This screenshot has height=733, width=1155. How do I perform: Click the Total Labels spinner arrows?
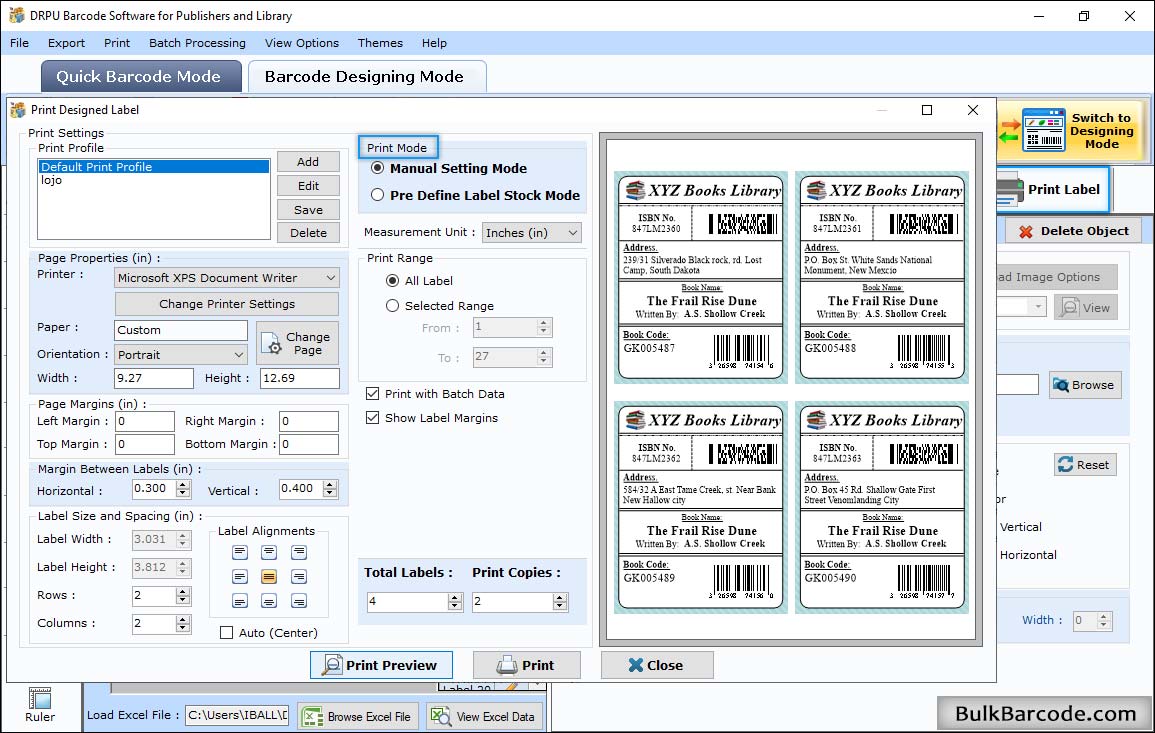click(x=455, y=602)
